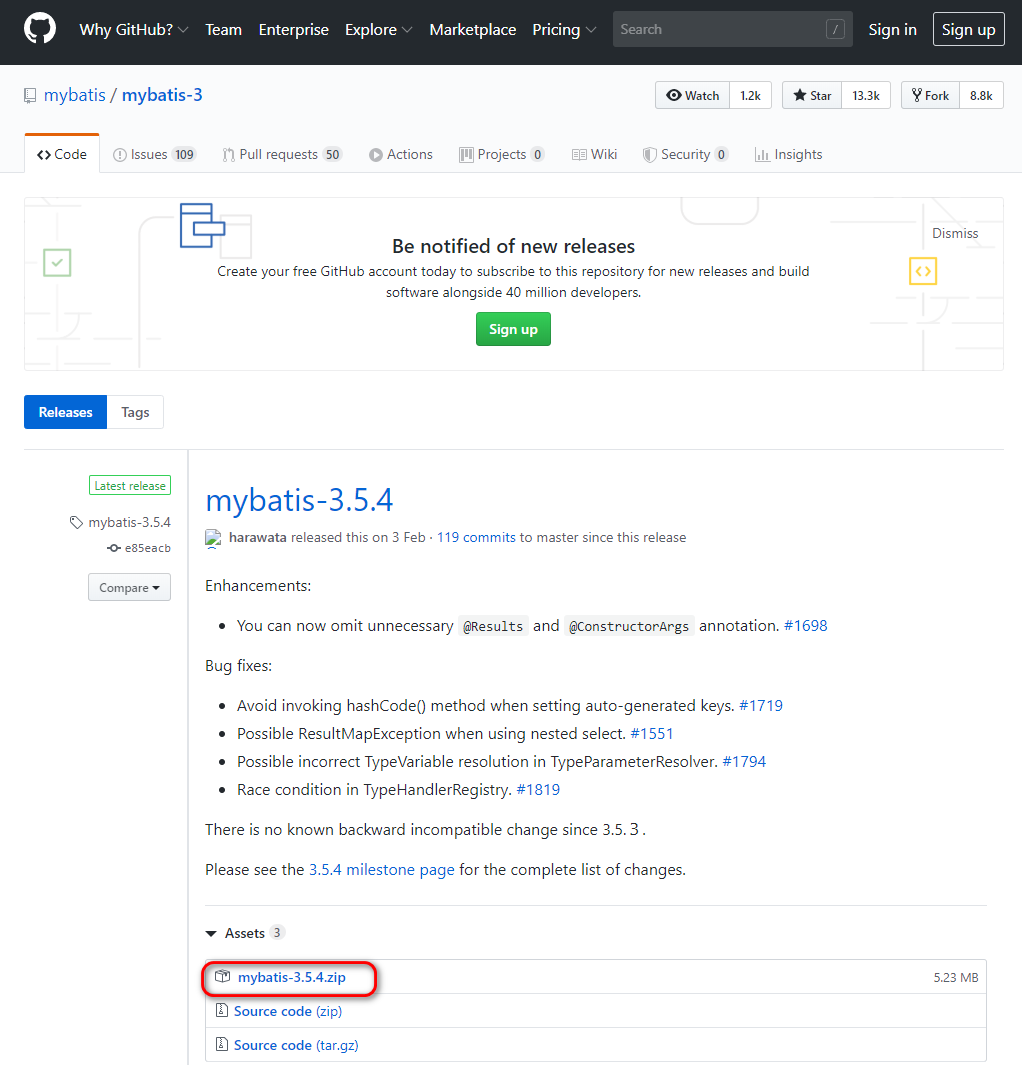Screen dimensions: 1022x1065
Task: Open the e85eacb commit link
Action: click(147, 548)
